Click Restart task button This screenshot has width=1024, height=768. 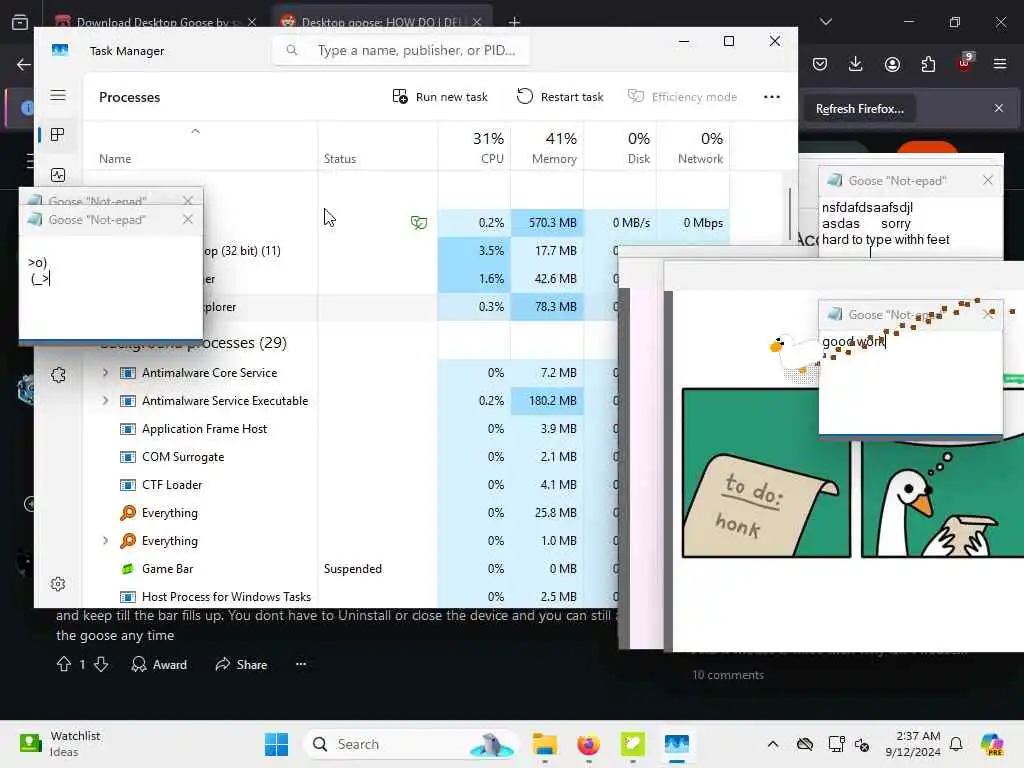[x=560, y=97]
